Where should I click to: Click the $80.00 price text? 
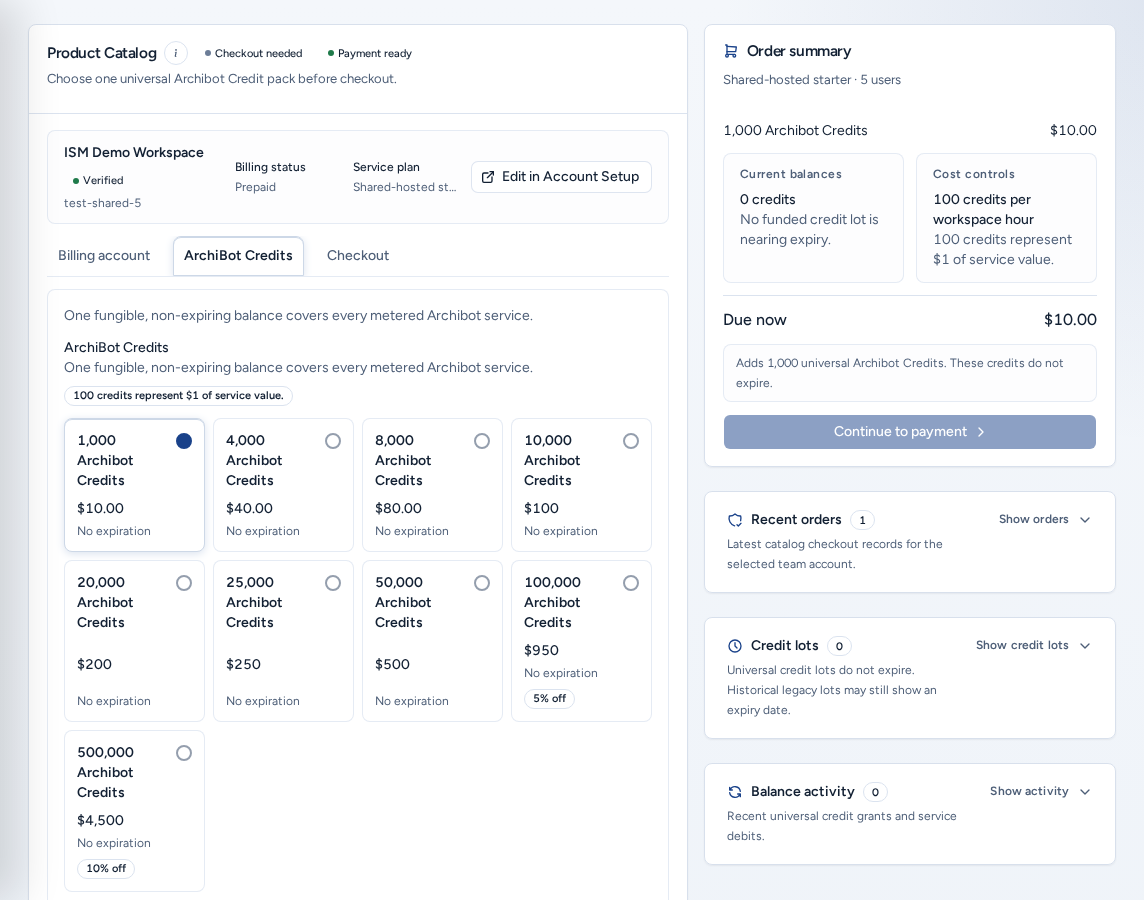(x=398, y=508)
